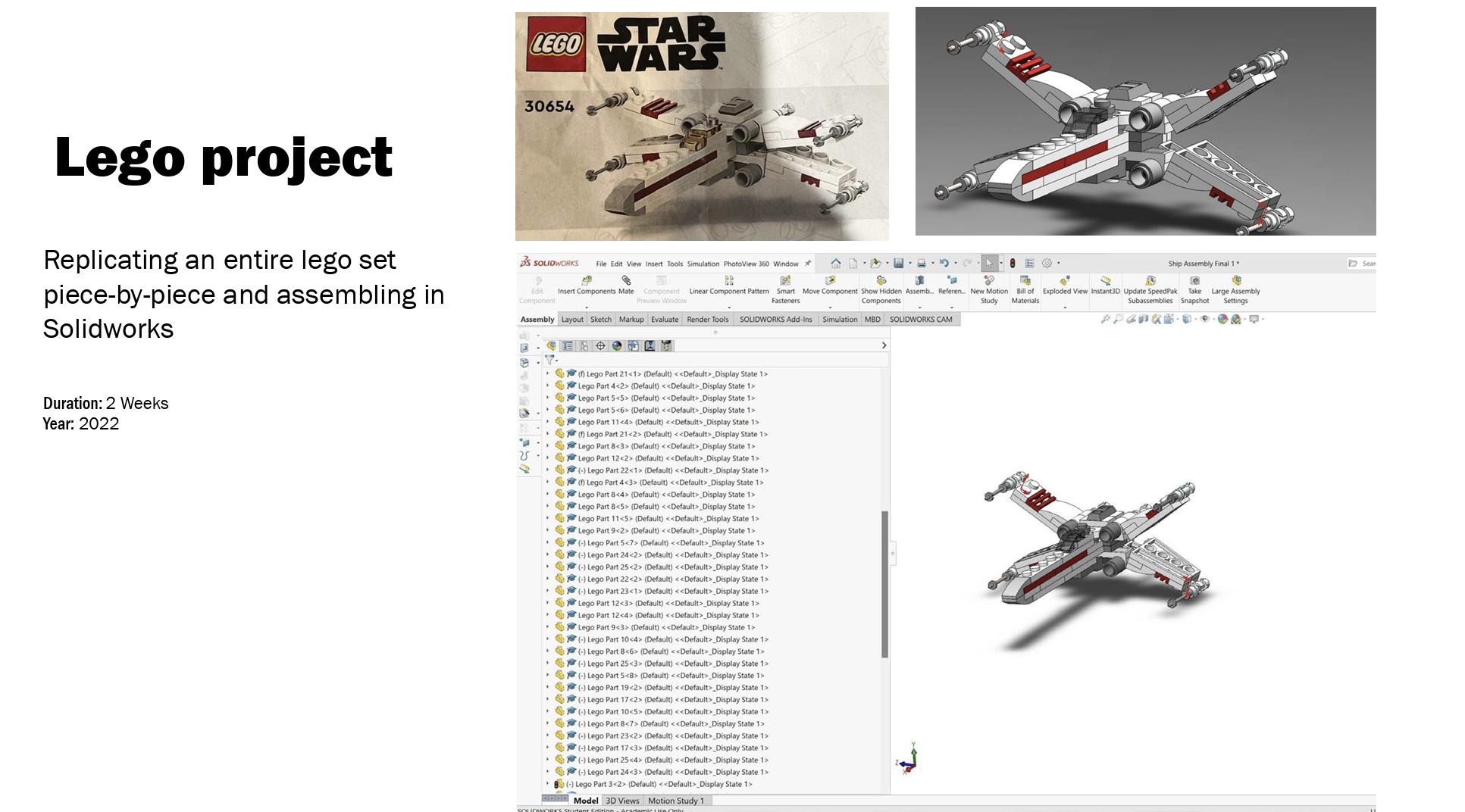Open the Tools menu
1465x812 pixels.
pos(675,264)
